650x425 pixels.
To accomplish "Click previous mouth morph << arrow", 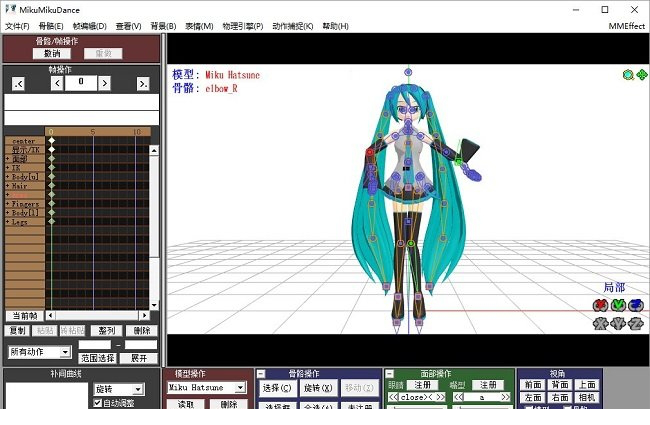I will tap(458, 397).
